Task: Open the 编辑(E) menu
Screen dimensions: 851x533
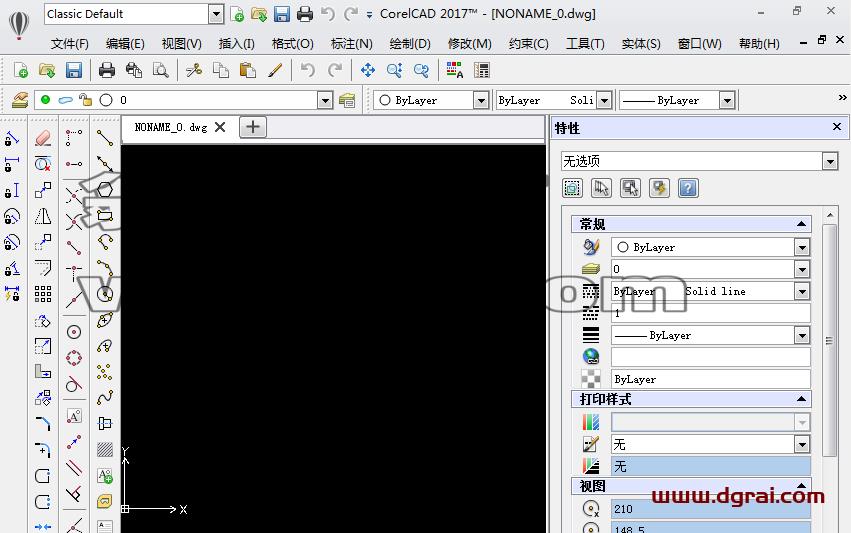Action: click(x=125, y=43)
